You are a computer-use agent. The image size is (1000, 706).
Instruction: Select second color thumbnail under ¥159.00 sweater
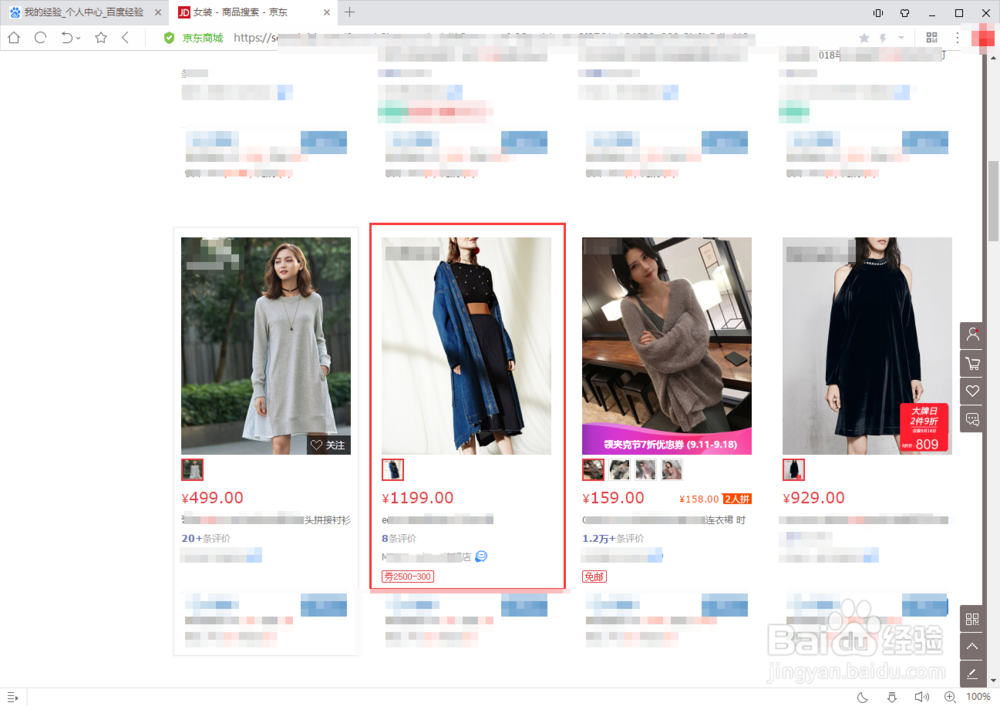pyautogui.click(x=619, y=470)
